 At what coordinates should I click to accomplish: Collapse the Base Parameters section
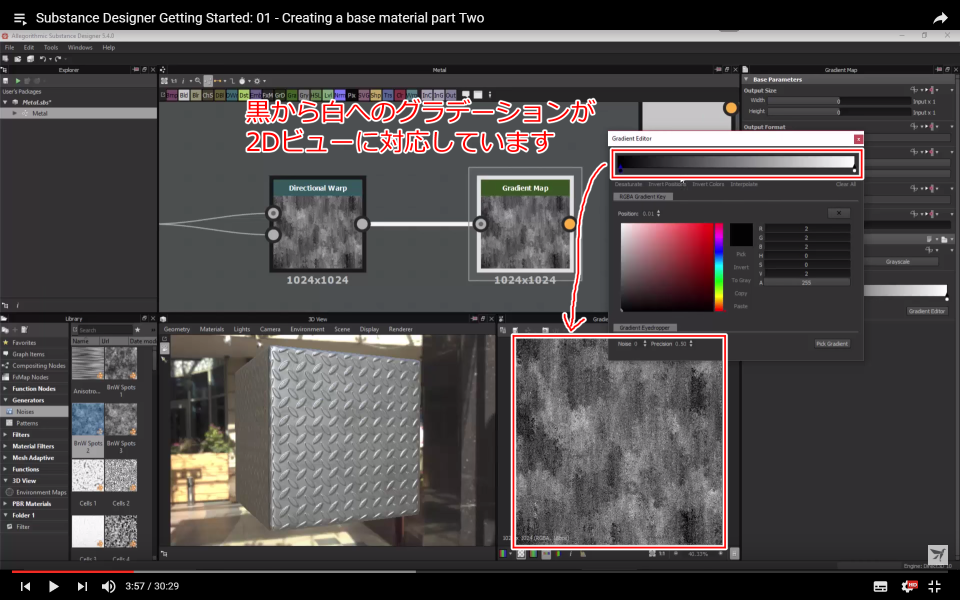[747, 80]
